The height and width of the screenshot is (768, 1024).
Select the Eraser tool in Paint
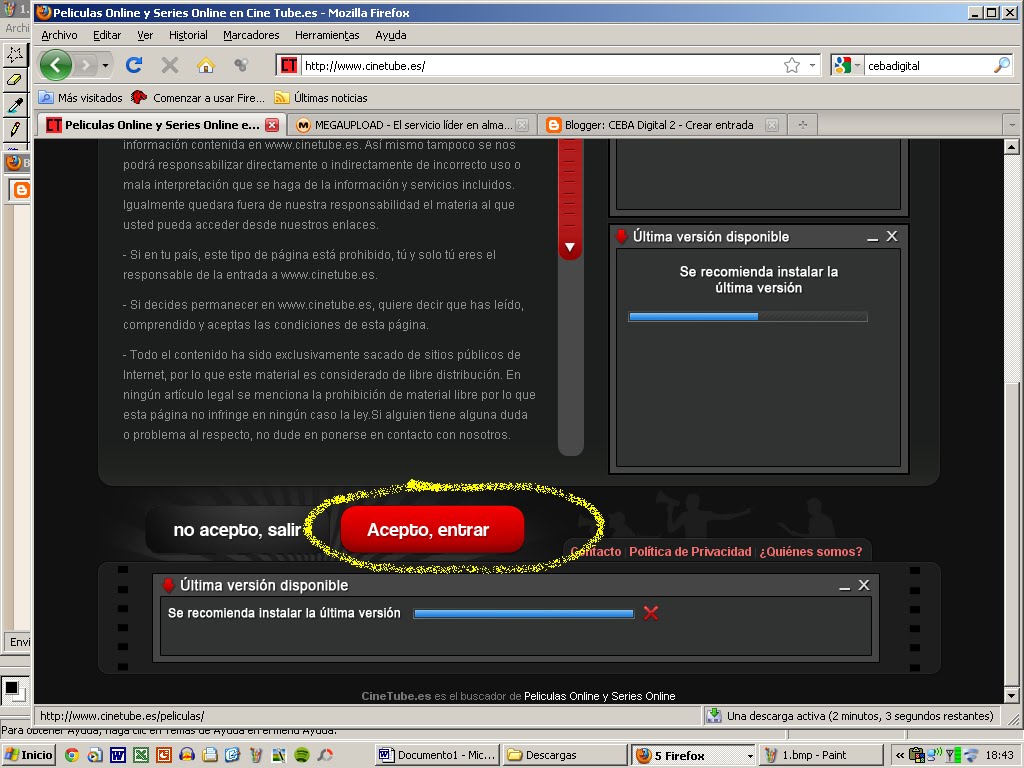tap(14, 80)
